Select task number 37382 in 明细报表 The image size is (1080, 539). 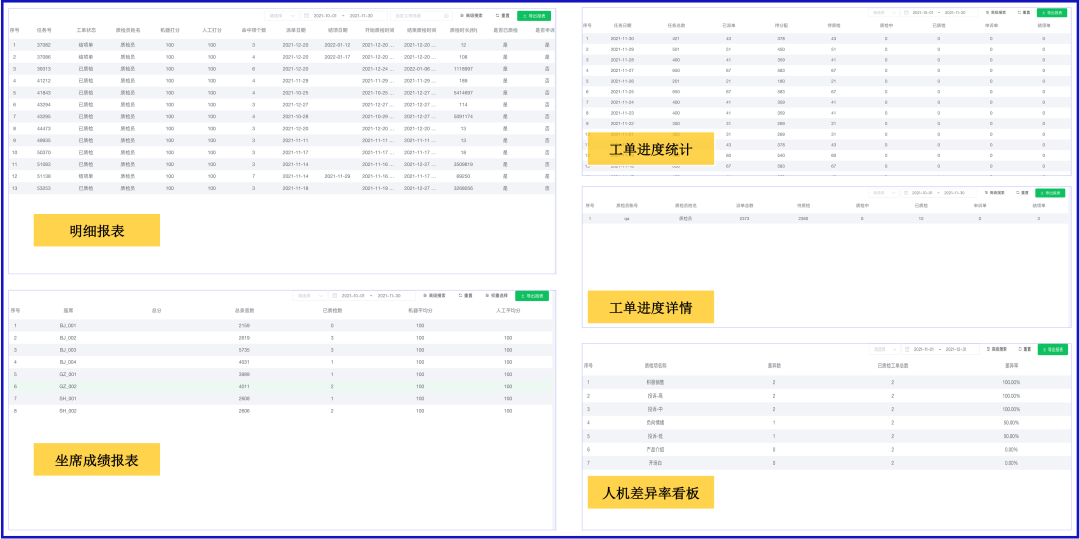(x=43, y=45)
